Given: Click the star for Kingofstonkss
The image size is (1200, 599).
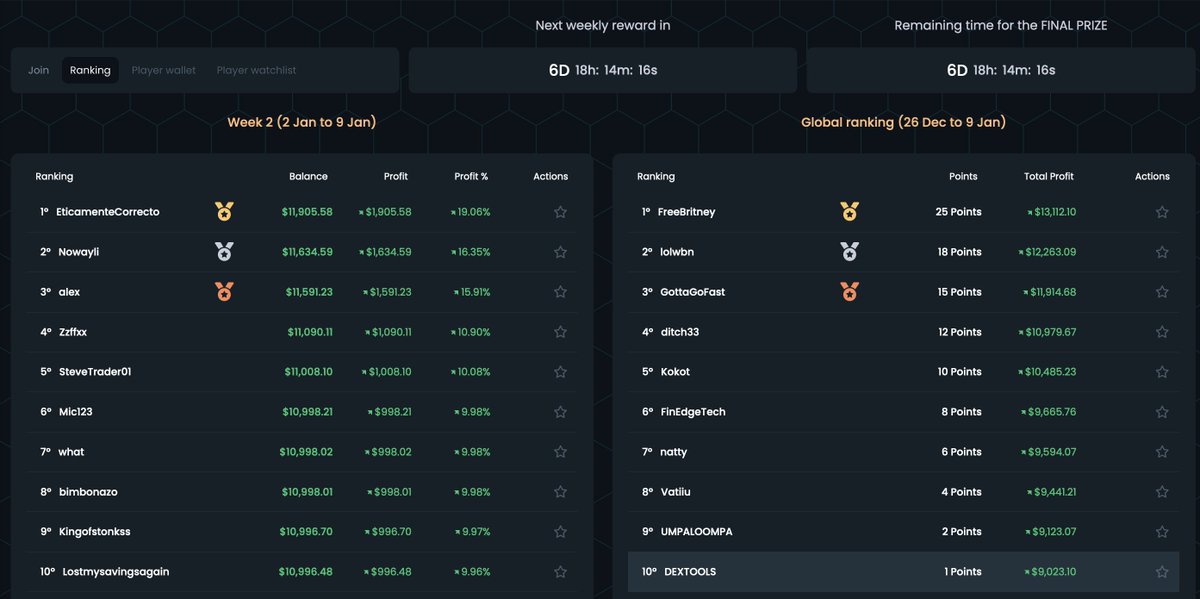Looking at the screenshot, I should coord(560,532).
